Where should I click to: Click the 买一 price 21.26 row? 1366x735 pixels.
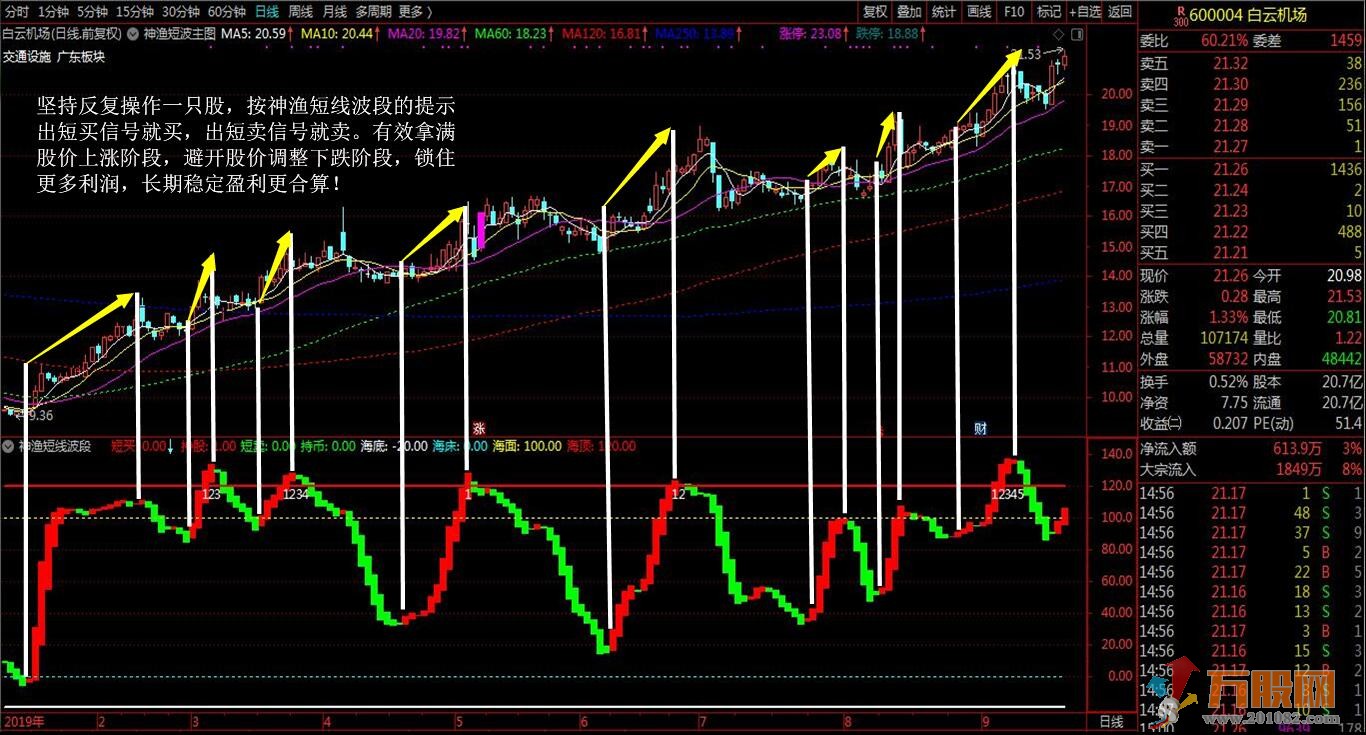point(1252,170)
